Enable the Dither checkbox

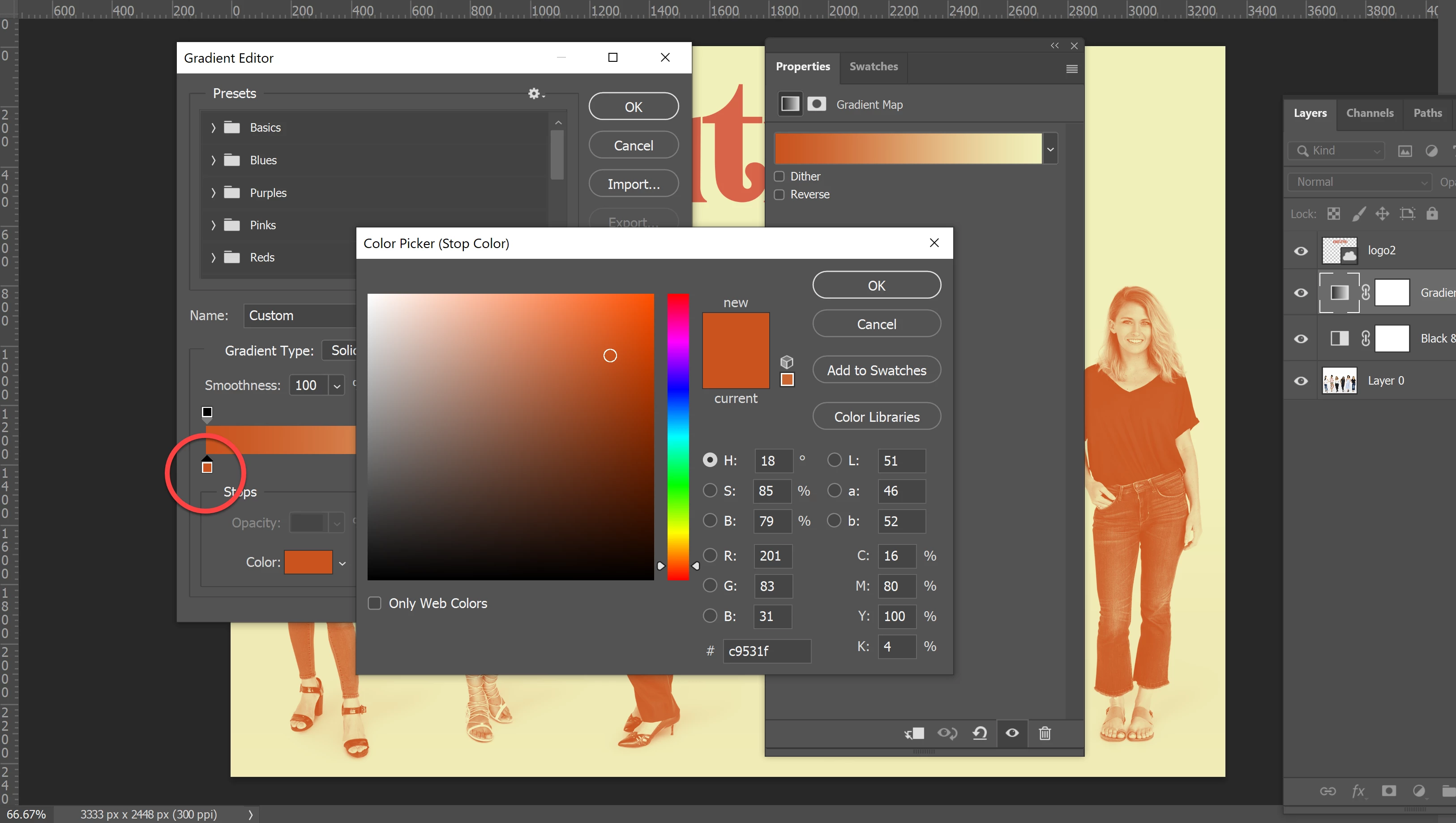click(x=779, y=176)
